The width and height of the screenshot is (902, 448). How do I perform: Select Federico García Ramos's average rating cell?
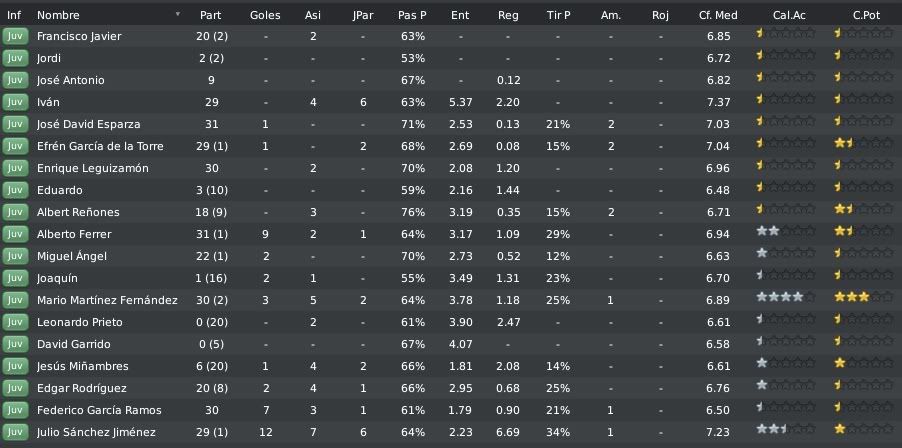click(x=718, y=410)
